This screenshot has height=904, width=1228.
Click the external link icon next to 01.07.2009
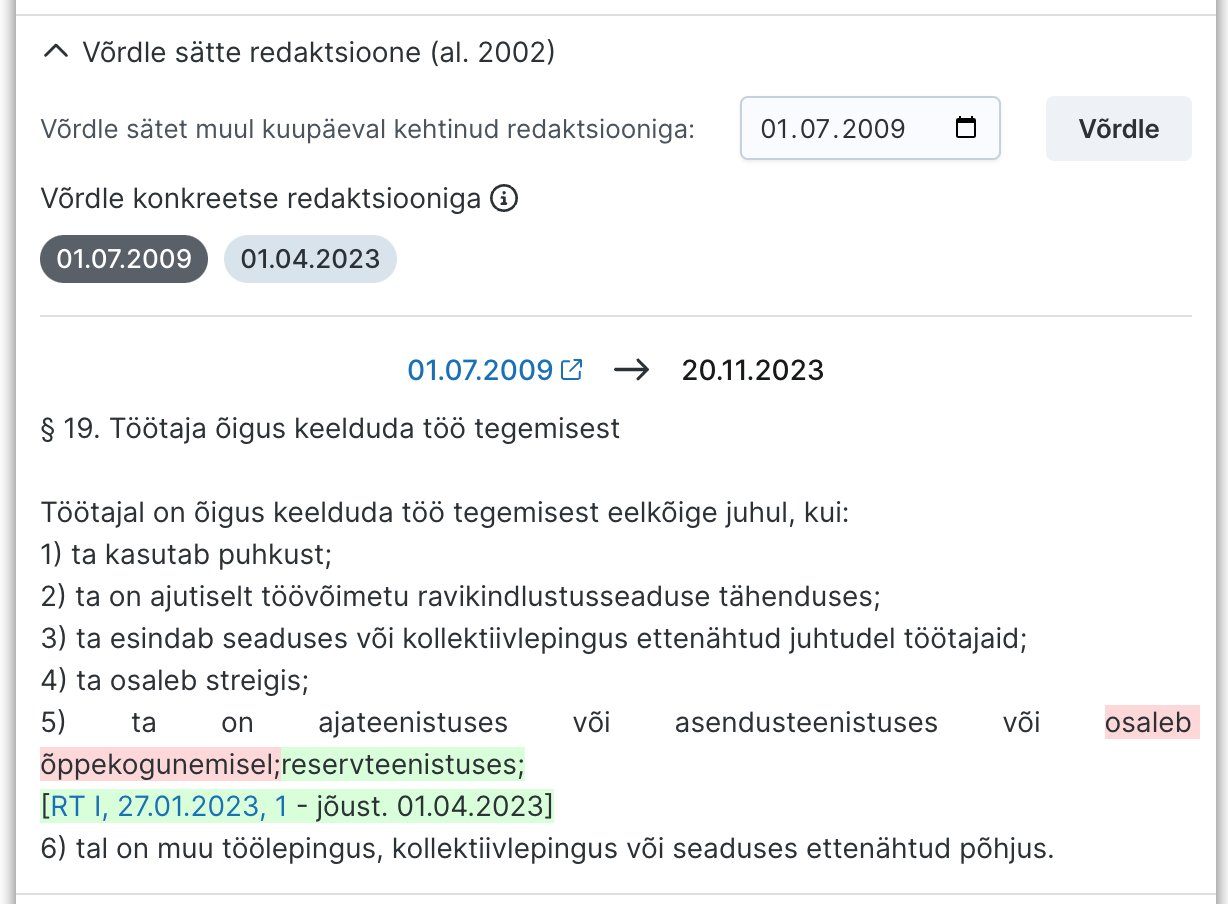point(571,368)
